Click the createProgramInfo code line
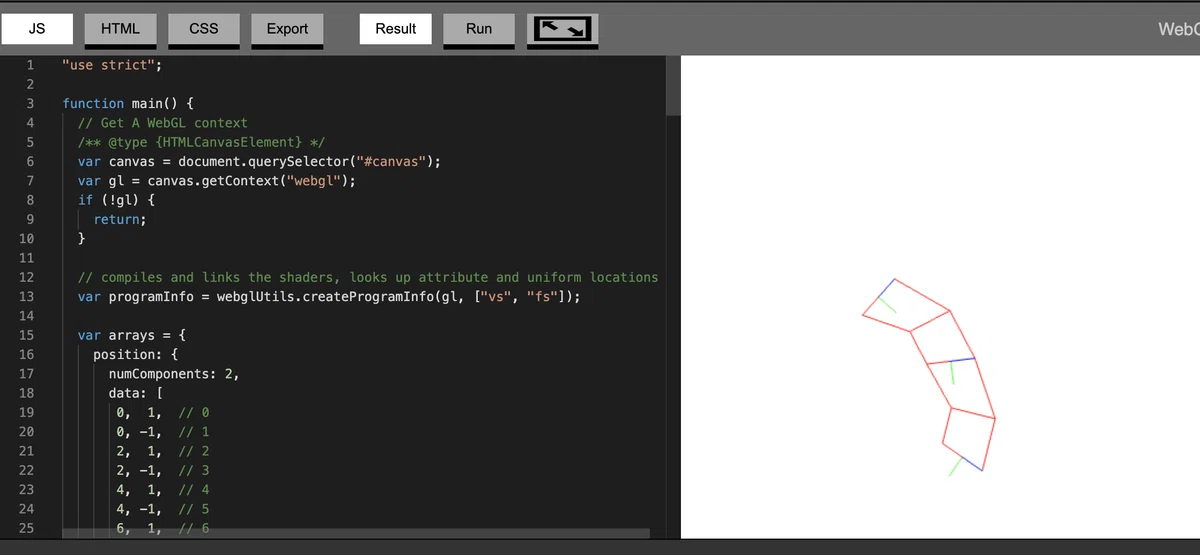 [x=329, y=297]
